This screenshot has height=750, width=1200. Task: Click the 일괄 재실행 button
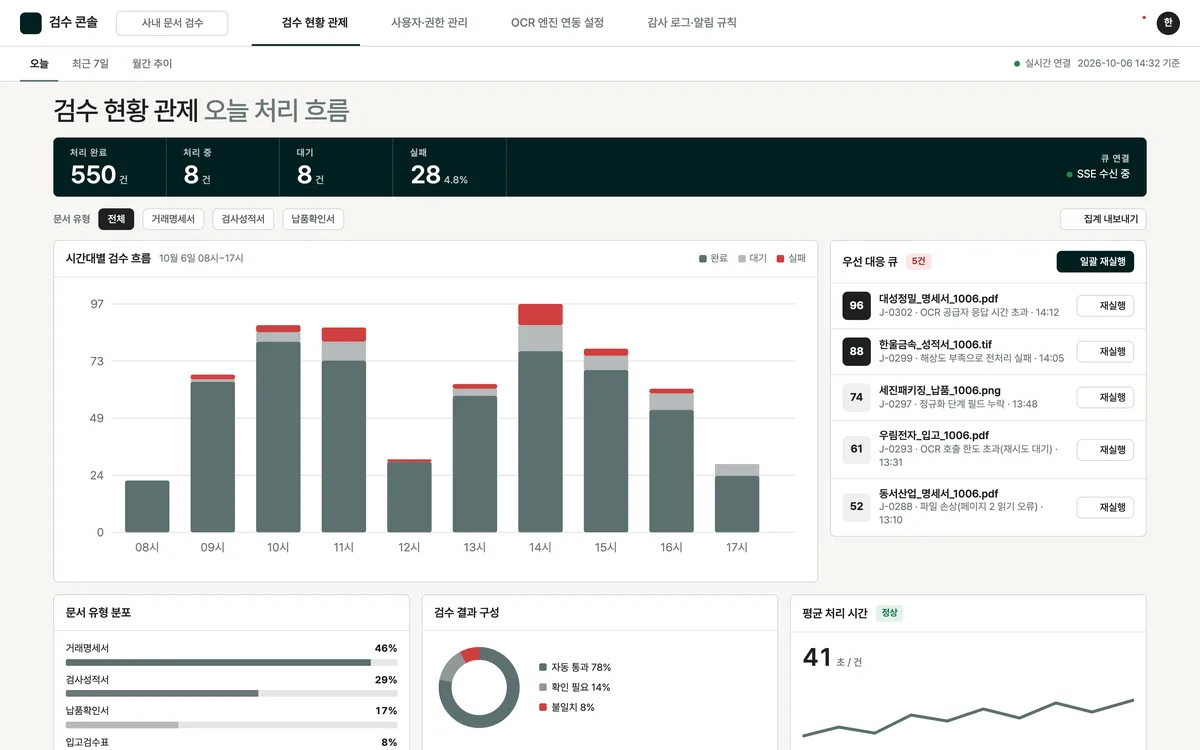coord(1095,262)
